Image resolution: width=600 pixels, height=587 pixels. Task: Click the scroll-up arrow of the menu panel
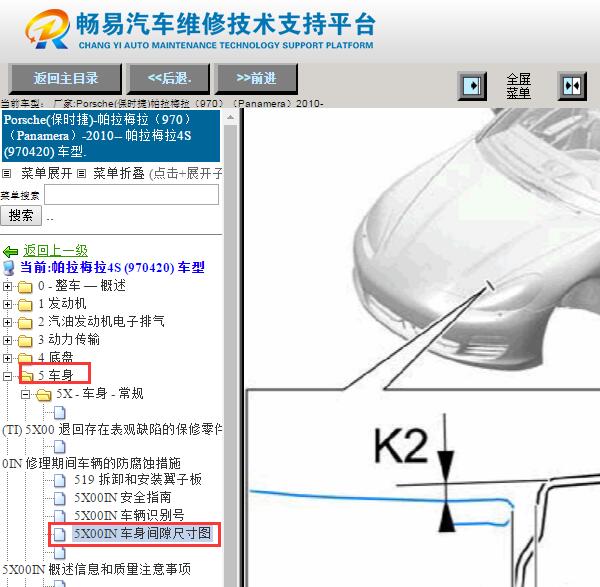230,117
